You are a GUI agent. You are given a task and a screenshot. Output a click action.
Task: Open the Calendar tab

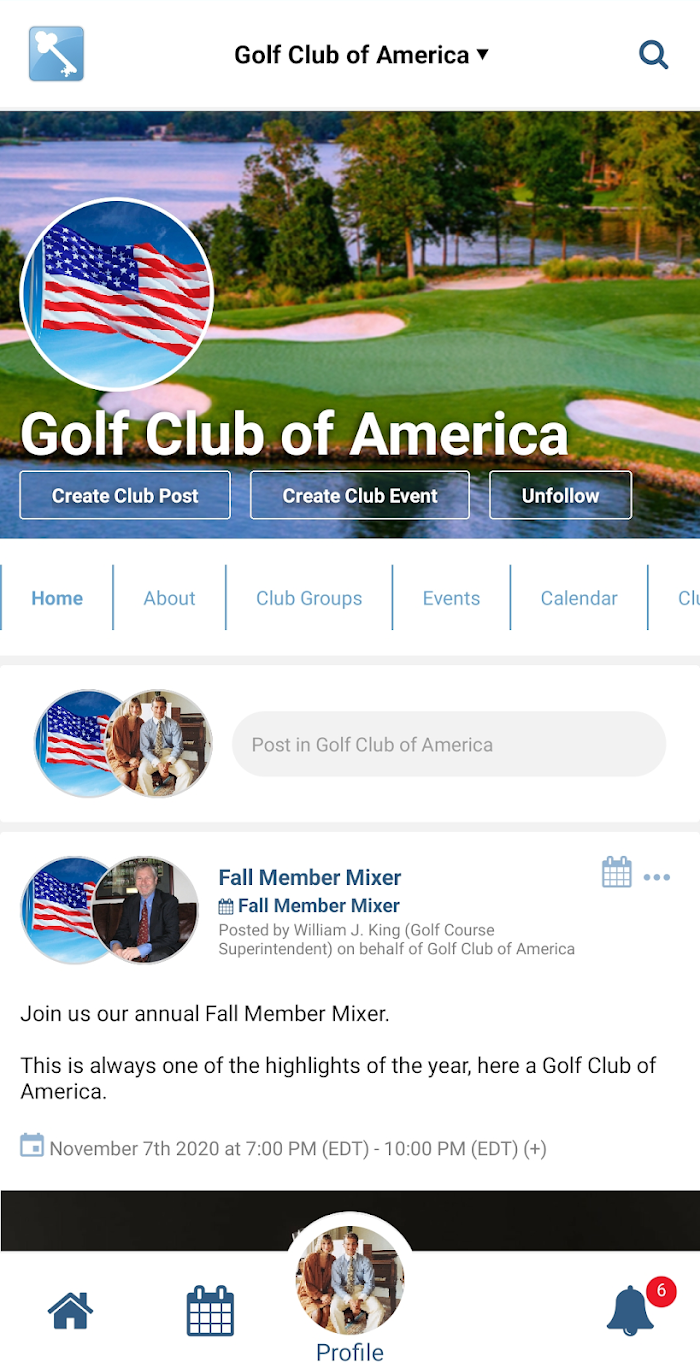579,598
